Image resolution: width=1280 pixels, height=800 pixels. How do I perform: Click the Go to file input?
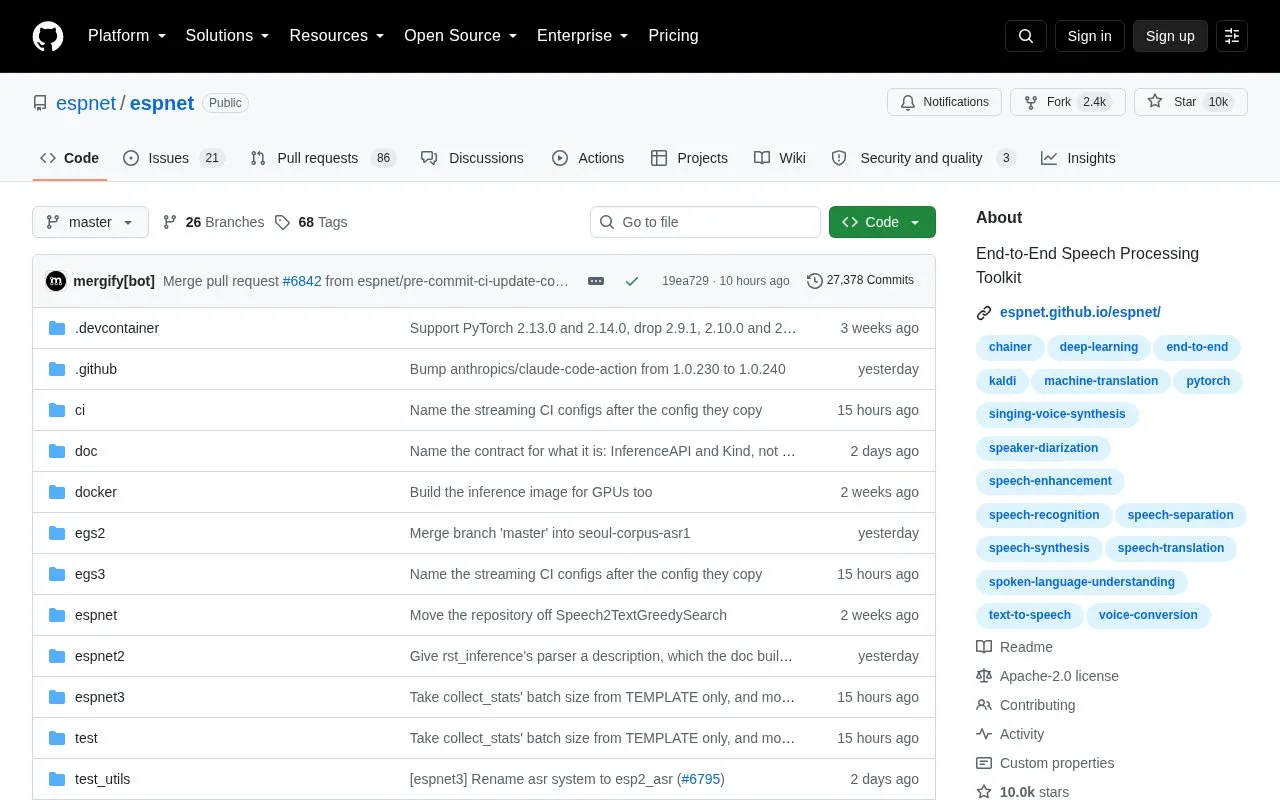click(705, 222)
